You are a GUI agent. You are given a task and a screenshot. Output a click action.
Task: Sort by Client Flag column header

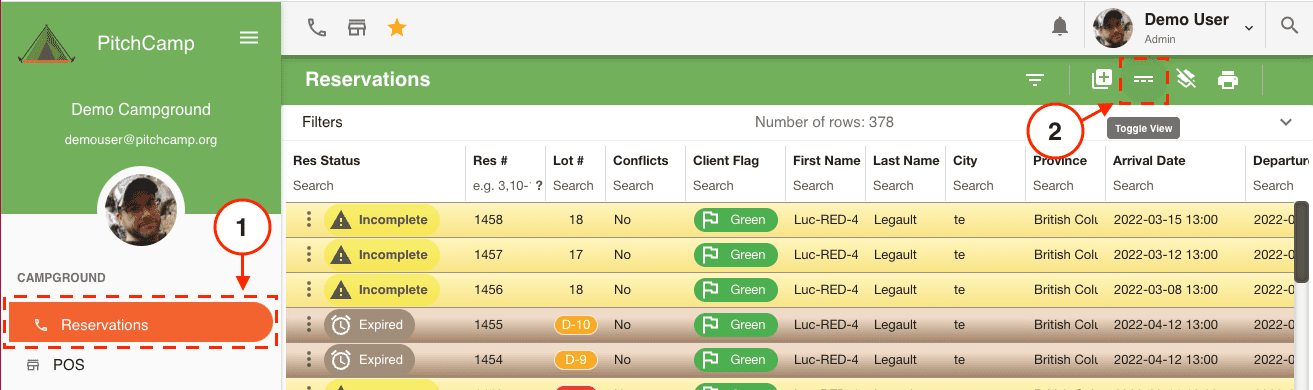[x=726, y=160]
